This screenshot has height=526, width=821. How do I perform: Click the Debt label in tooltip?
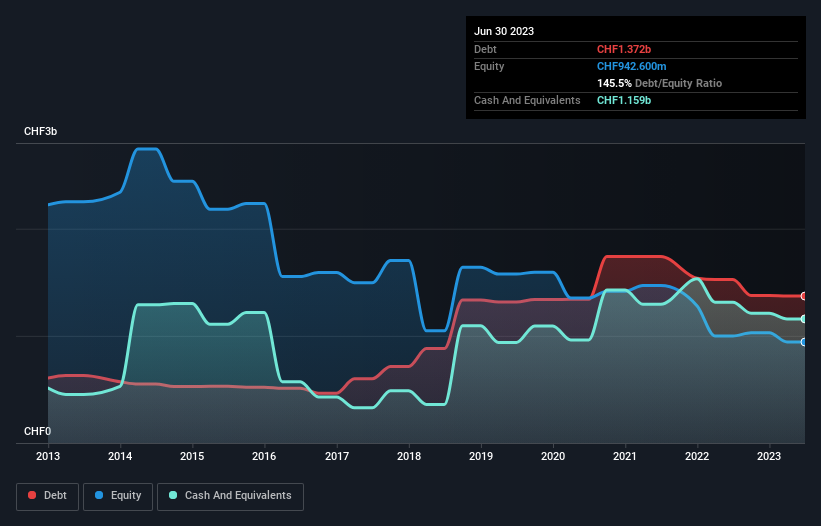coord(485,49)
